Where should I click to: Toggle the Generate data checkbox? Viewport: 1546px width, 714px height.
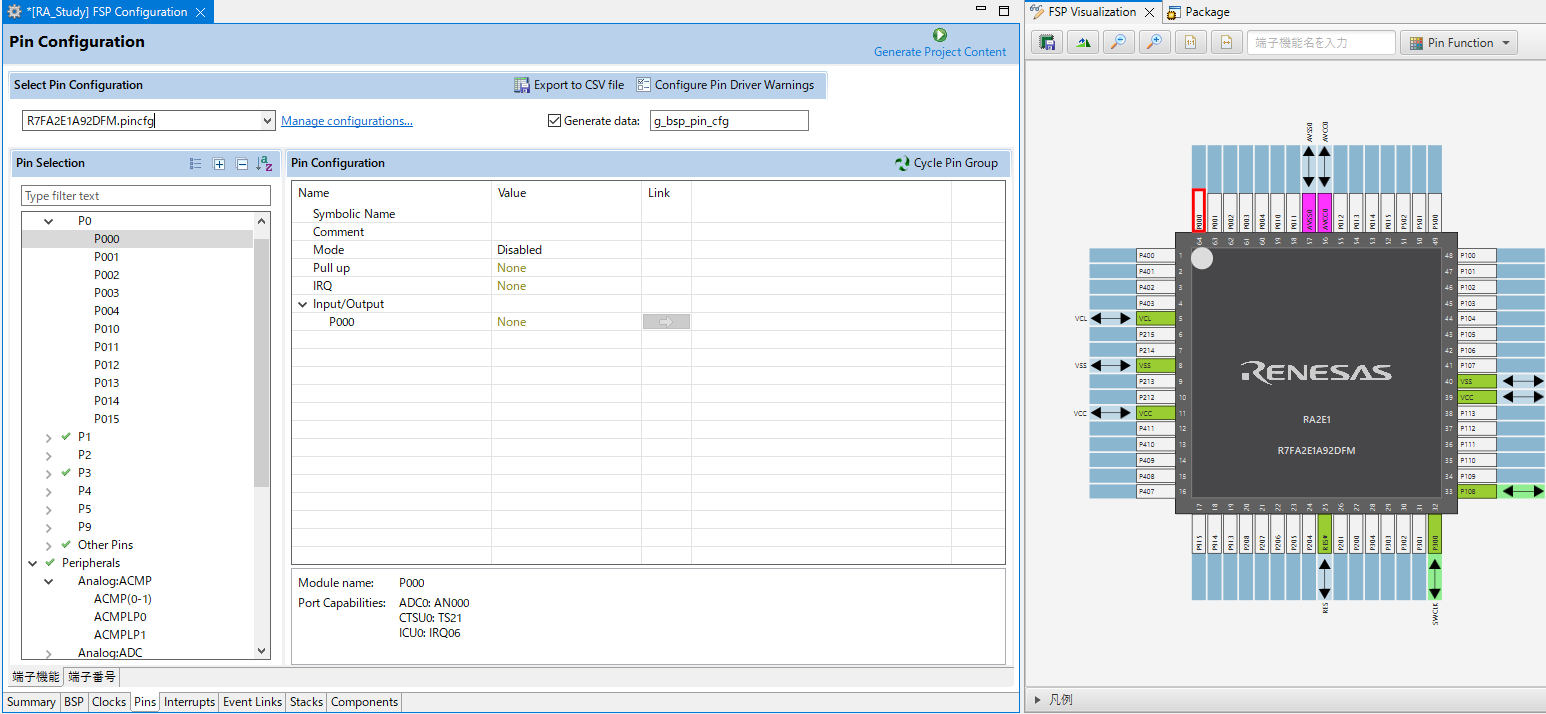[x=554, y=121]
